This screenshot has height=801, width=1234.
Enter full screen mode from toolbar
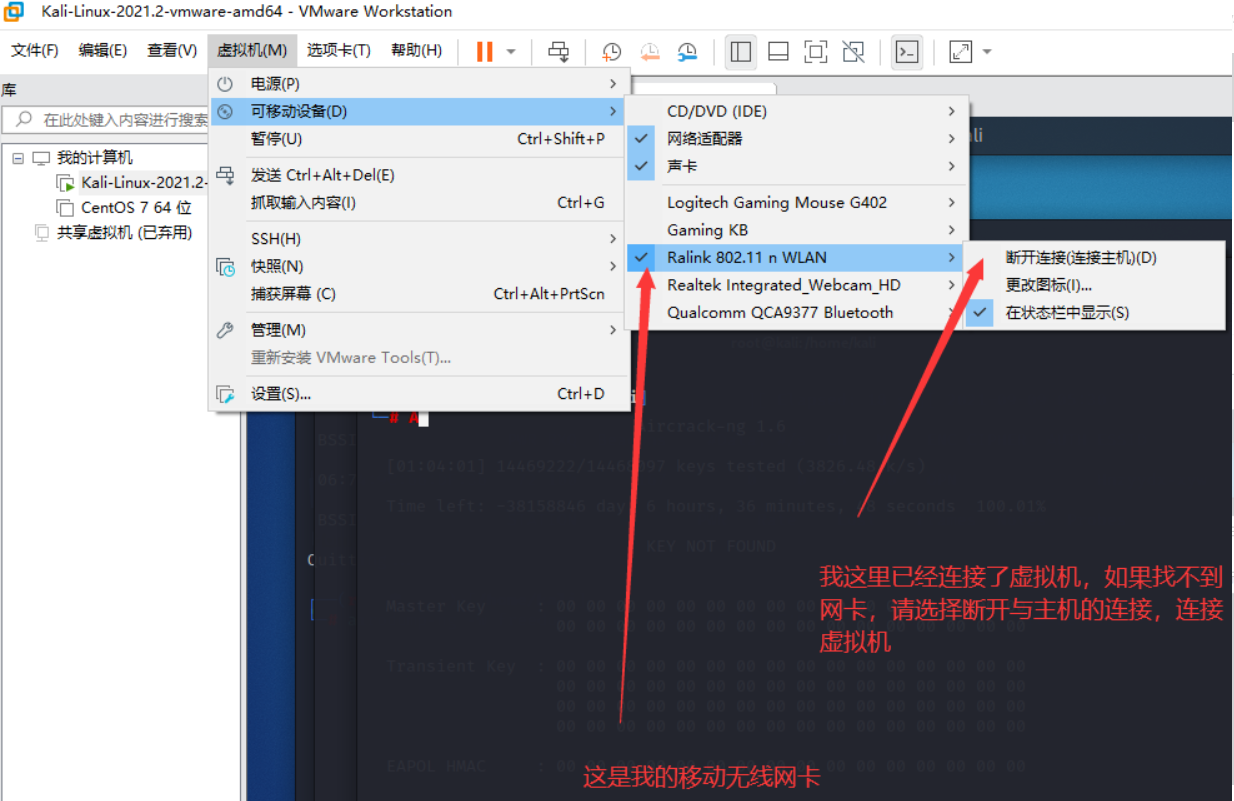pyautogui.click(x=960, y=51)
